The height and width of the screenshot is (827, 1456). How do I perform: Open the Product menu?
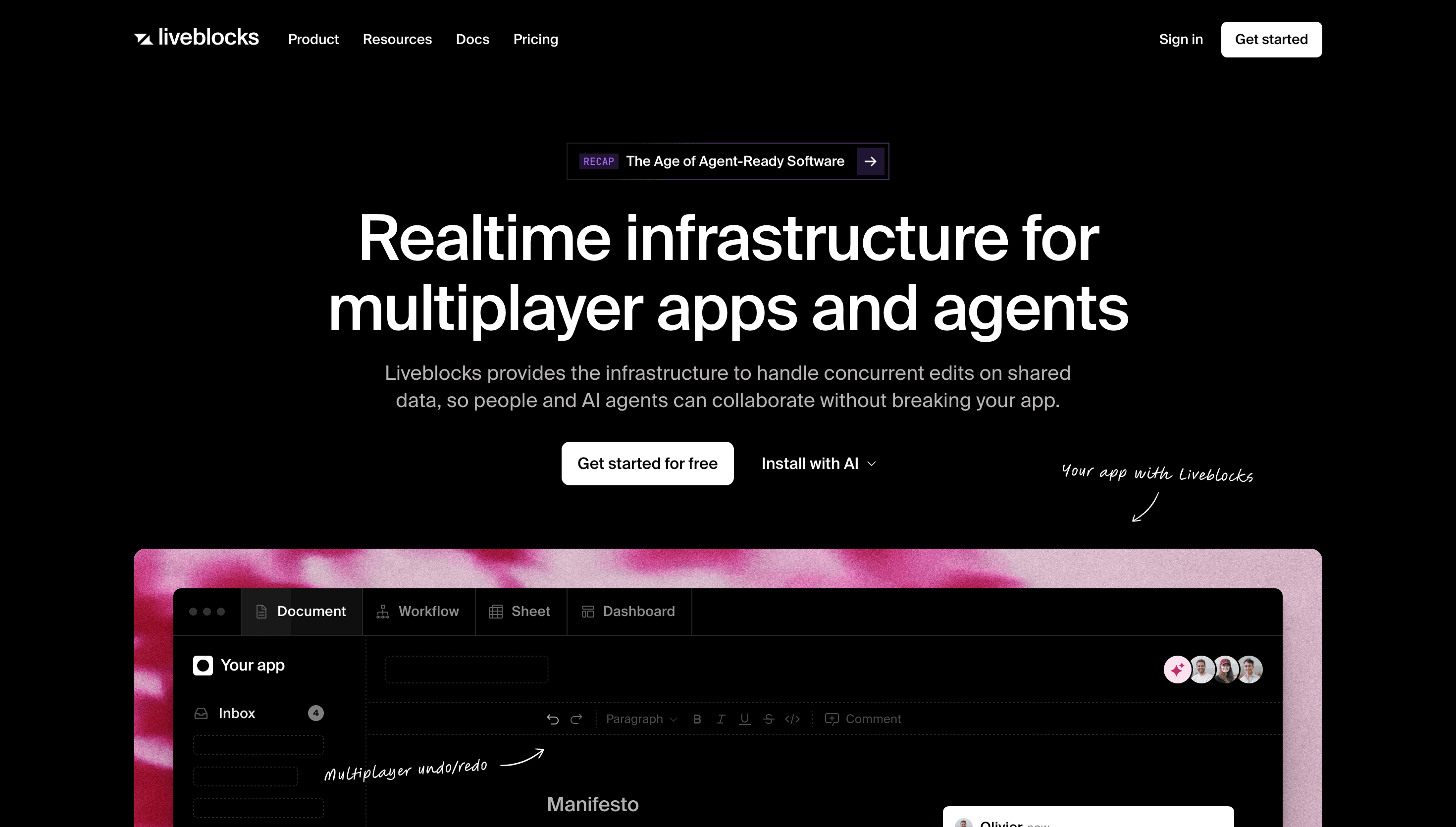[313, 39]
